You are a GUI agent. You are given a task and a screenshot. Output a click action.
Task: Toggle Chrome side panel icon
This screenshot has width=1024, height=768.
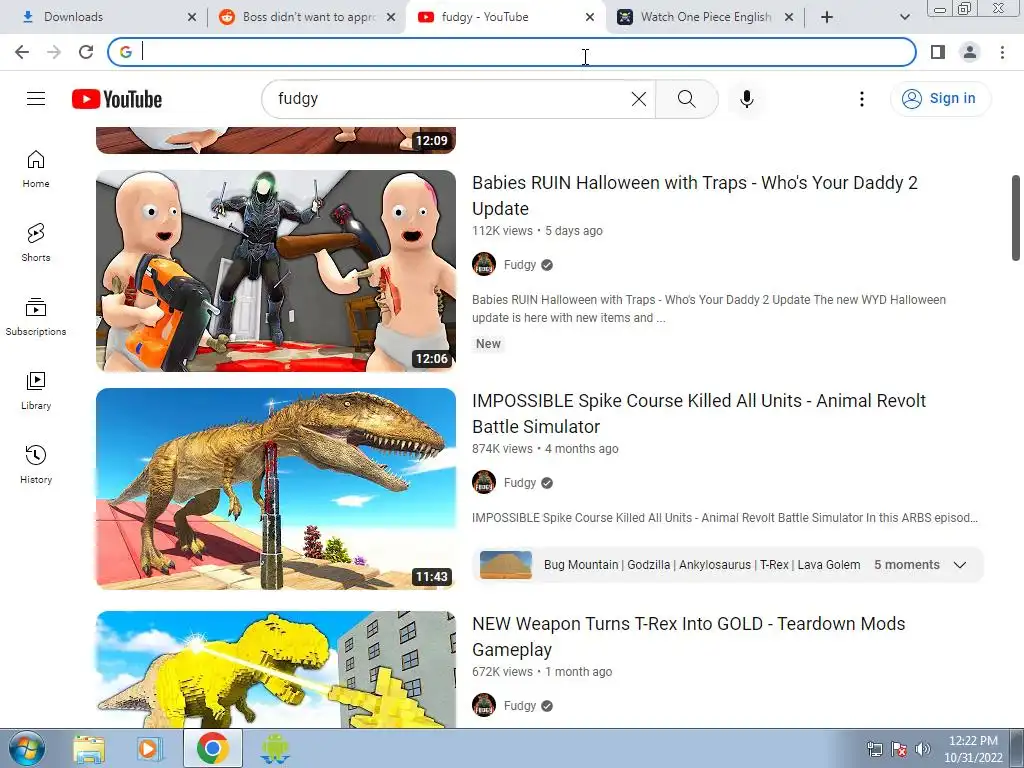click(x=938, y=52)
